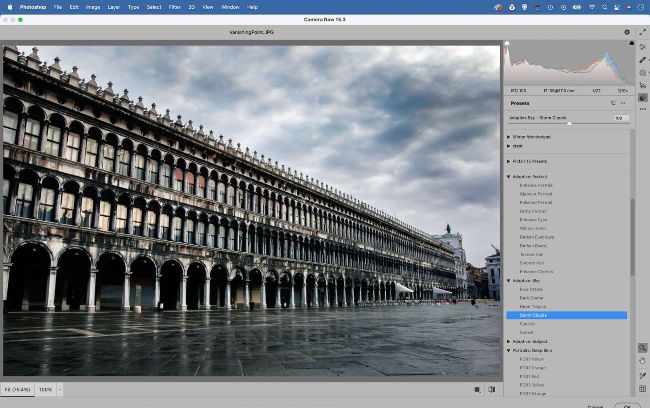Click the Cancel button
The width and height of the screenshot is (650, 408).
[596, 406]
